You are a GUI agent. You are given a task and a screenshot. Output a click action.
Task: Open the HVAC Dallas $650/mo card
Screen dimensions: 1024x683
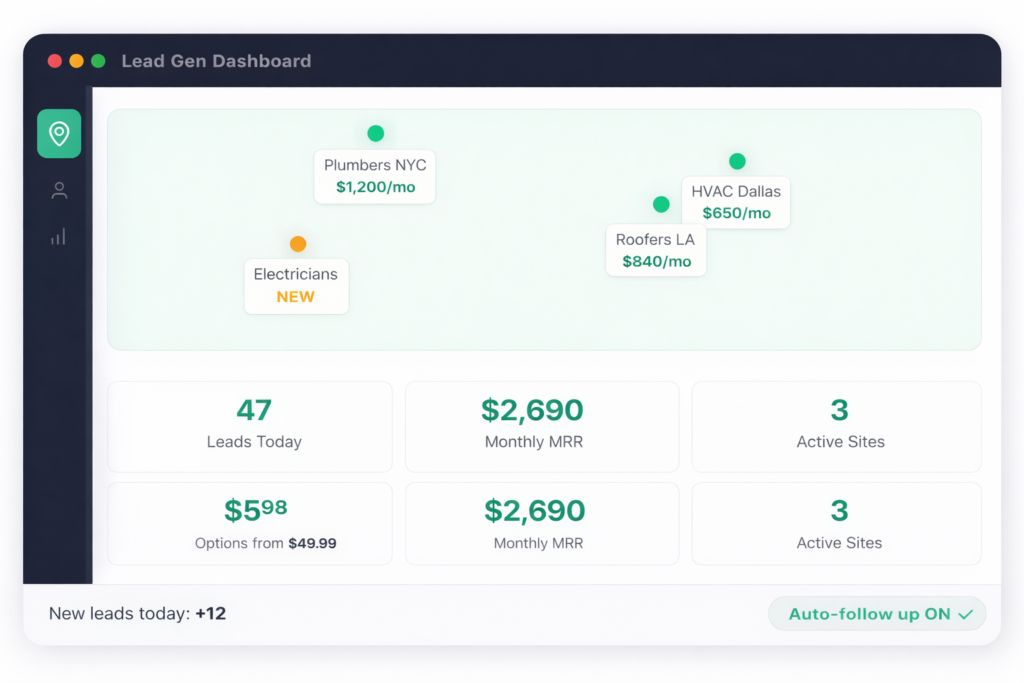[736, 202]
